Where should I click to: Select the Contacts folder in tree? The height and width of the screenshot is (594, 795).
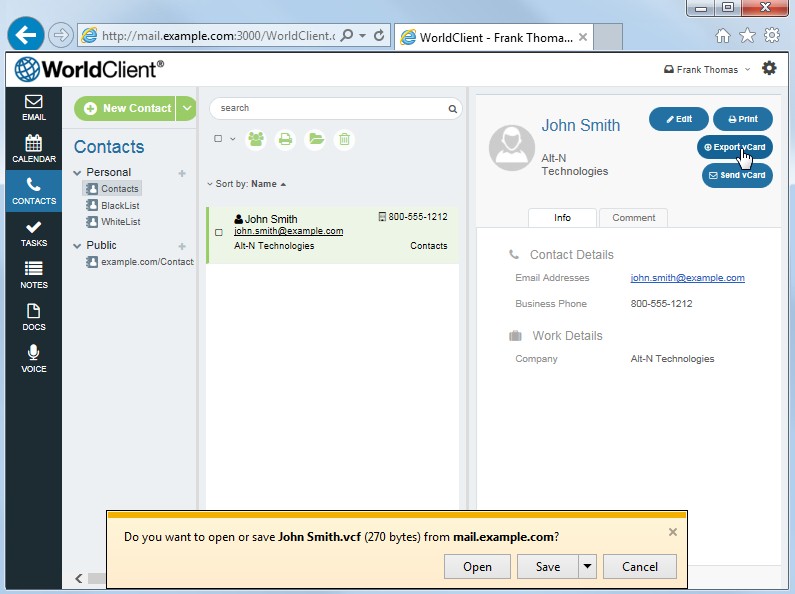[113, 189]
